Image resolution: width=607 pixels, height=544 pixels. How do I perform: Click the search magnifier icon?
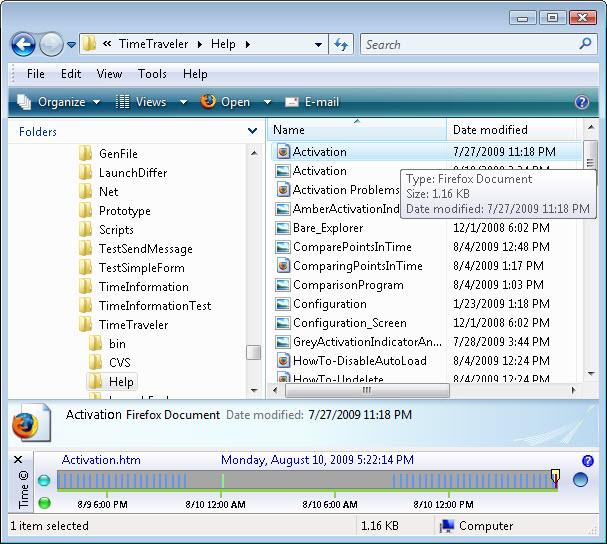point(585,44)
